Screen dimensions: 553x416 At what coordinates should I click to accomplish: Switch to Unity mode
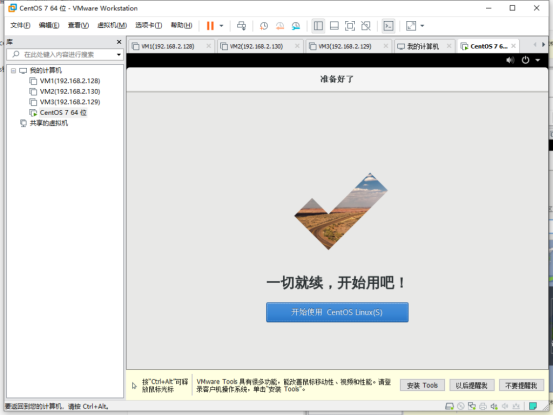[366, 26]
